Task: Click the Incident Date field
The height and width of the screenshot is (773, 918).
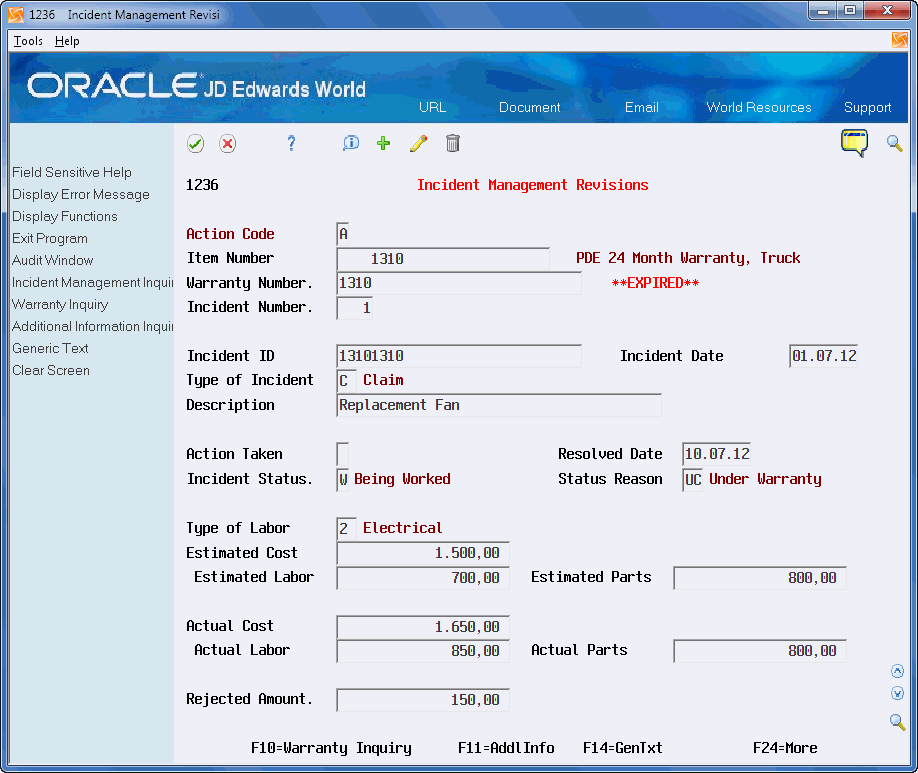Action: tap(824, 356)
